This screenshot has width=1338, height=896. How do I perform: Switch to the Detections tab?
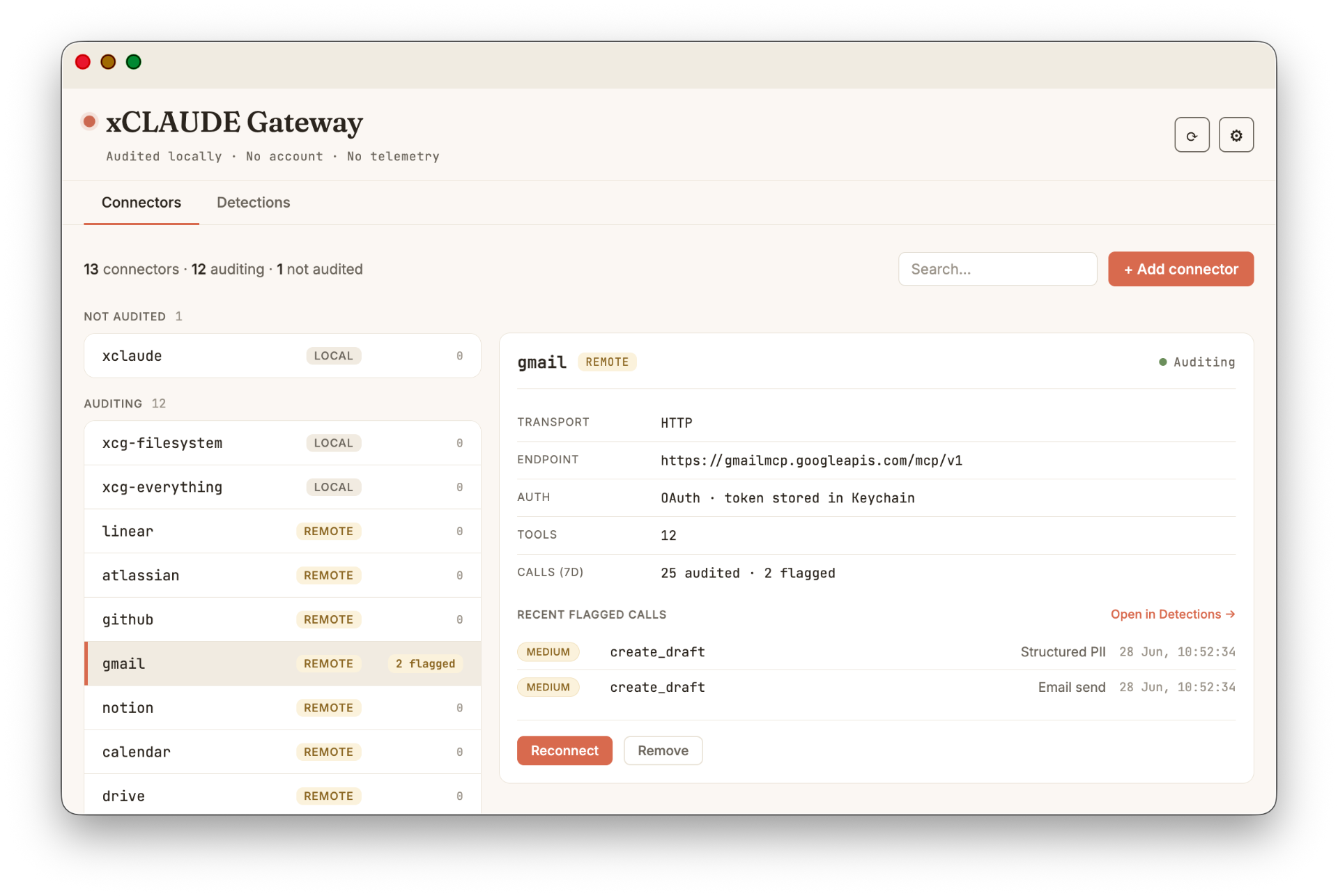pyautogui.click(x=253, y=202)
